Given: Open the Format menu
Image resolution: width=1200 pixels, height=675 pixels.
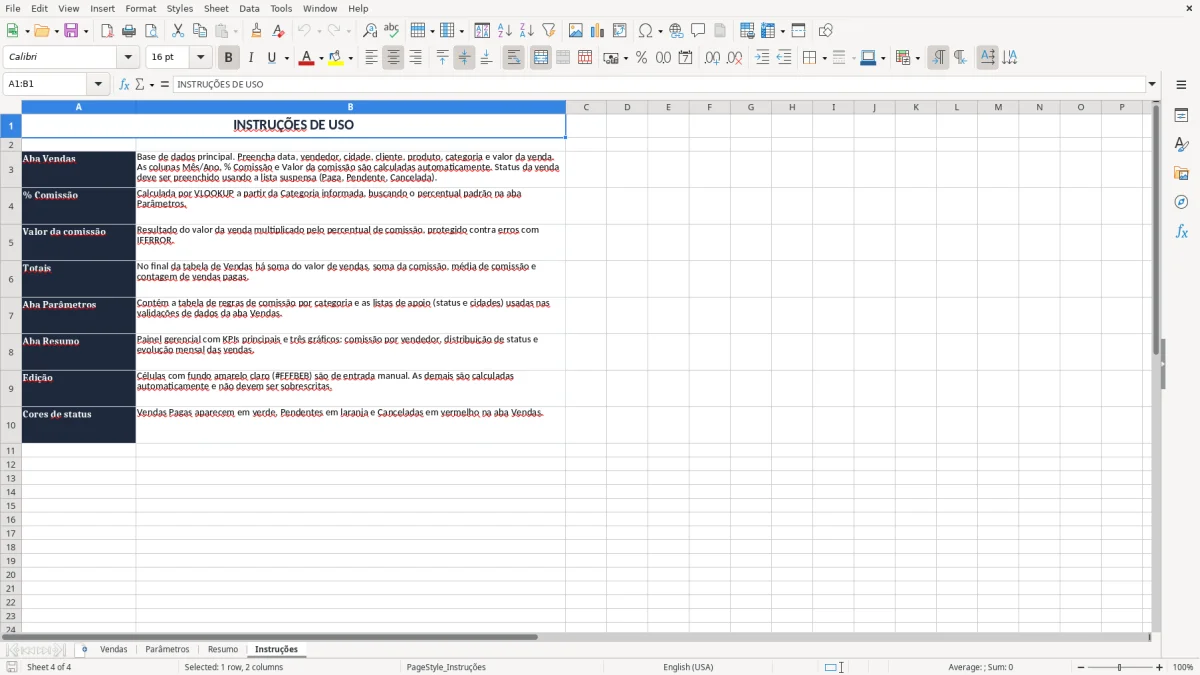Looking at the screenshot, I should (x=140, y=8).
